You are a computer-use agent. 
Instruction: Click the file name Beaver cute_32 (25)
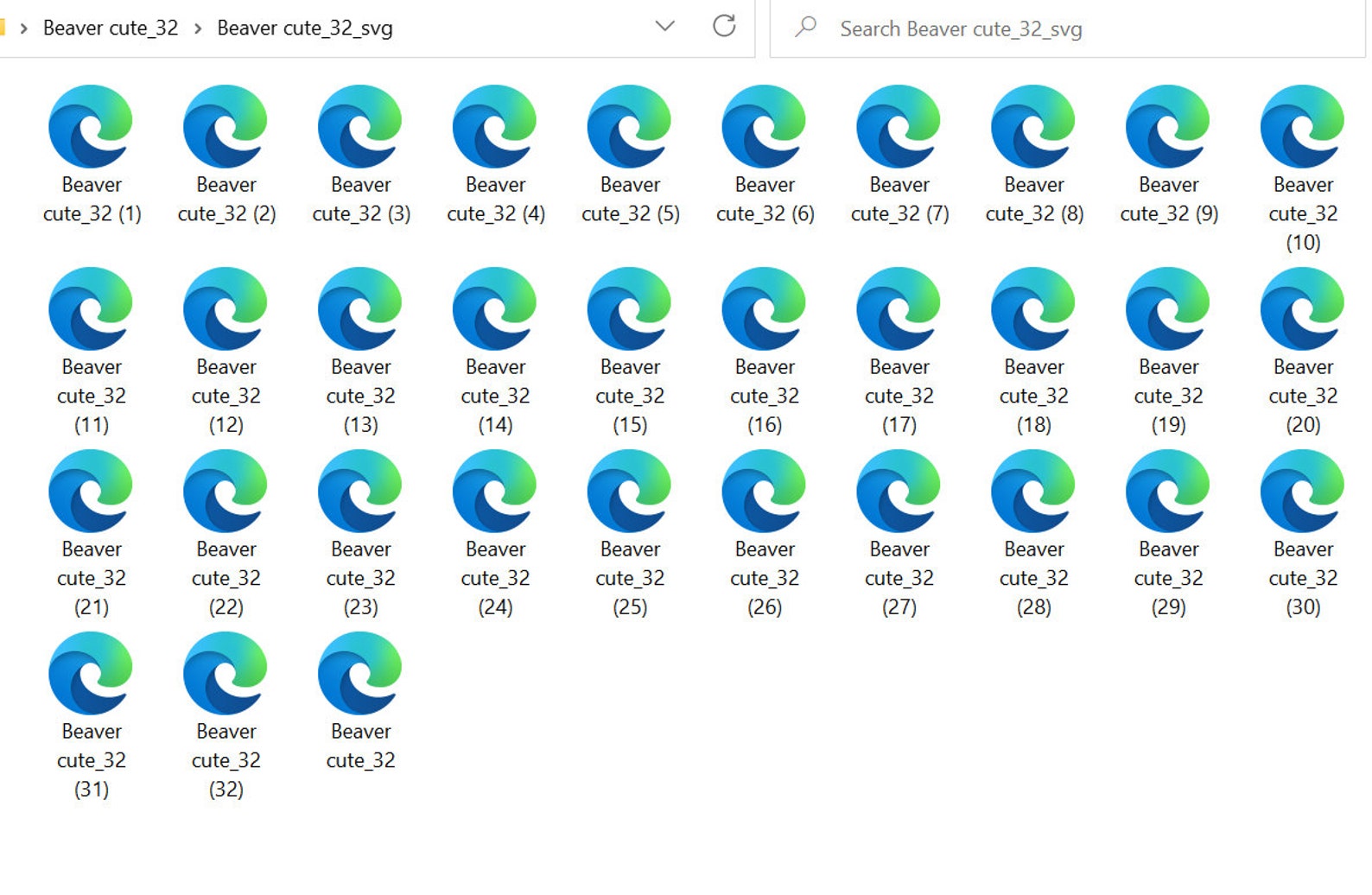(631, 578)
